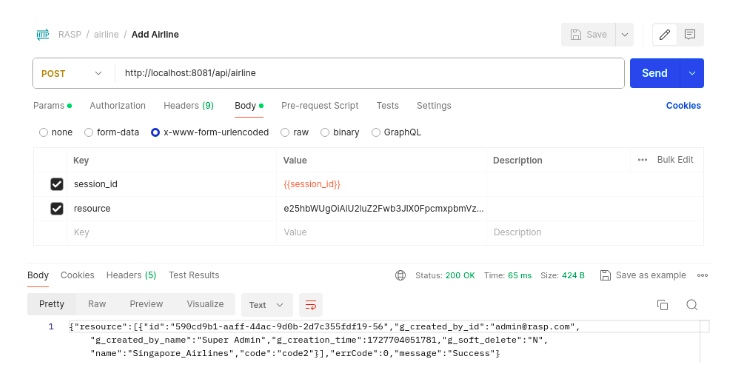
Task: Click the Size 424 B value
Action: [562, 276]
